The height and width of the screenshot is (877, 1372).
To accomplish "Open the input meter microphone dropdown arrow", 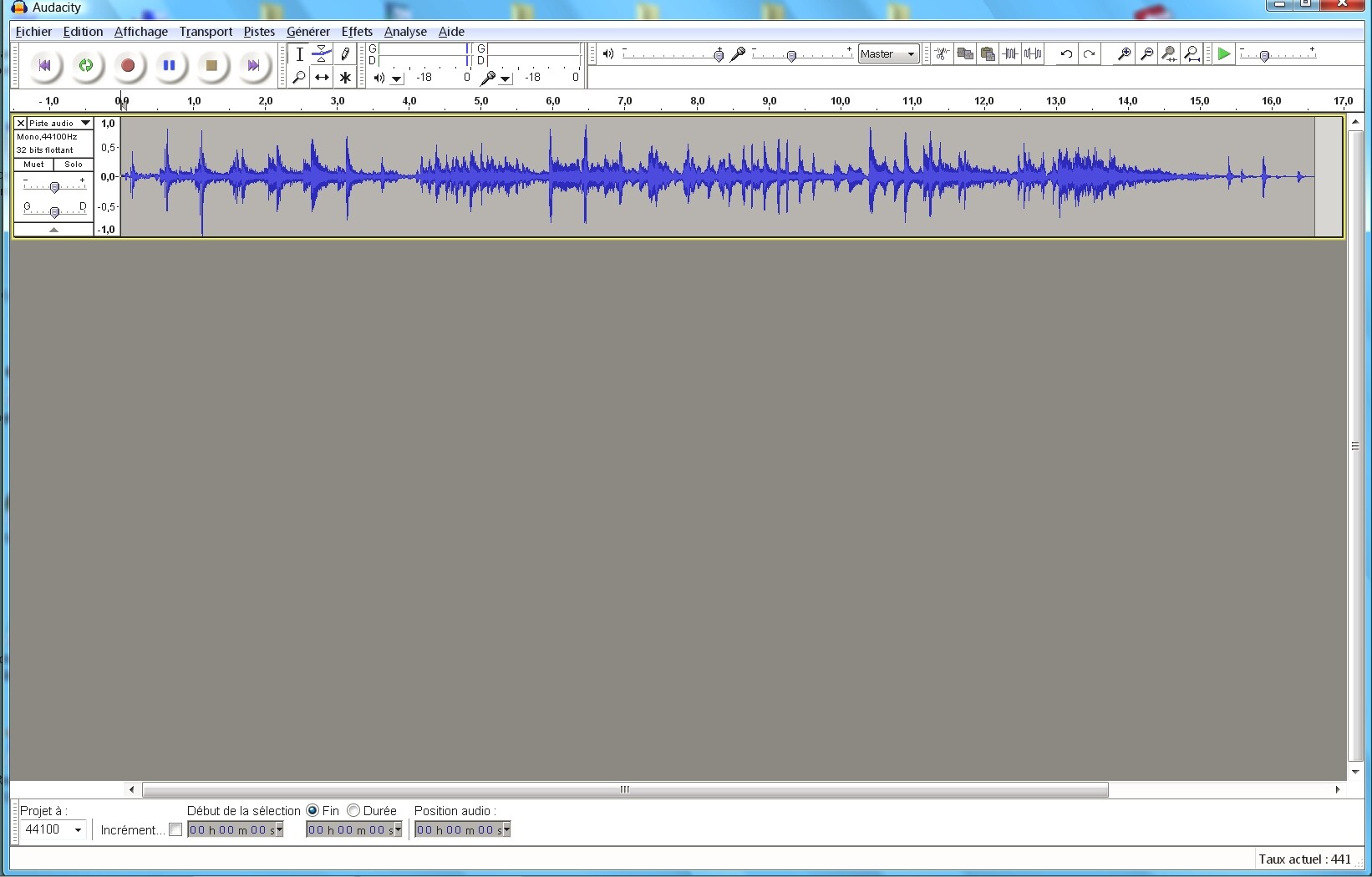I will (506, 79).
